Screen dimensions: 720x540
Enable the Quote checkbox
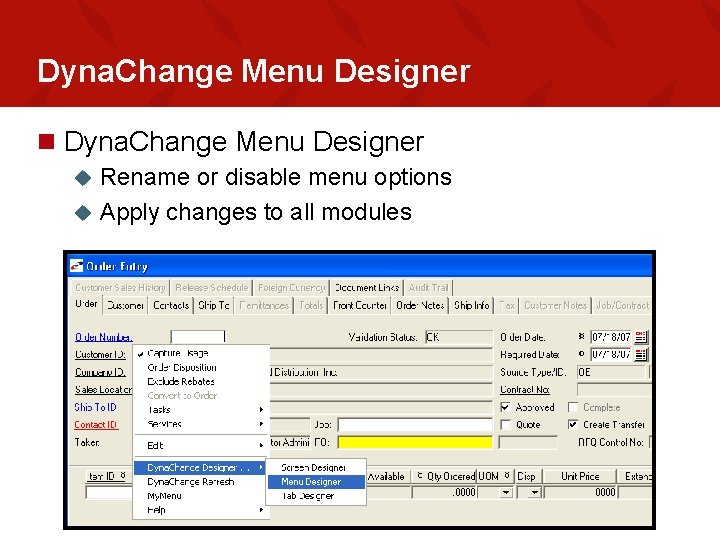click(x=505, y=424)
